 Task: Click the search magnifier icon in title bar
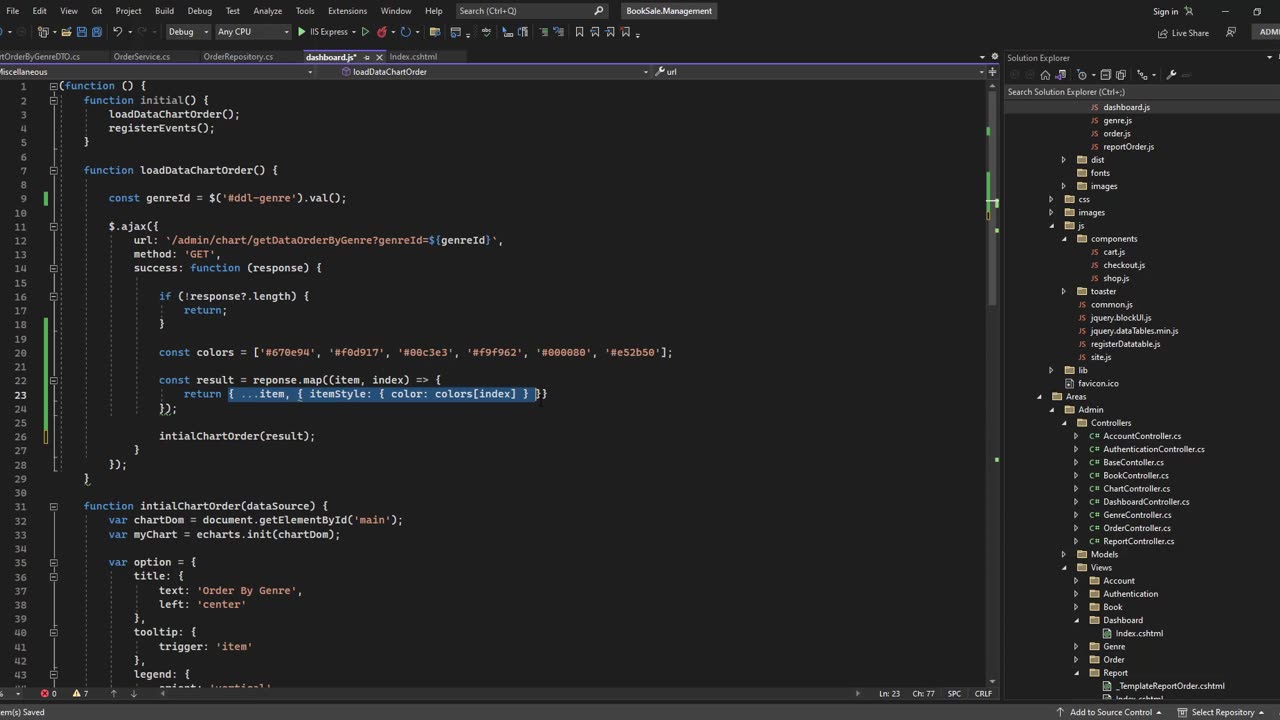coord(599,11)
